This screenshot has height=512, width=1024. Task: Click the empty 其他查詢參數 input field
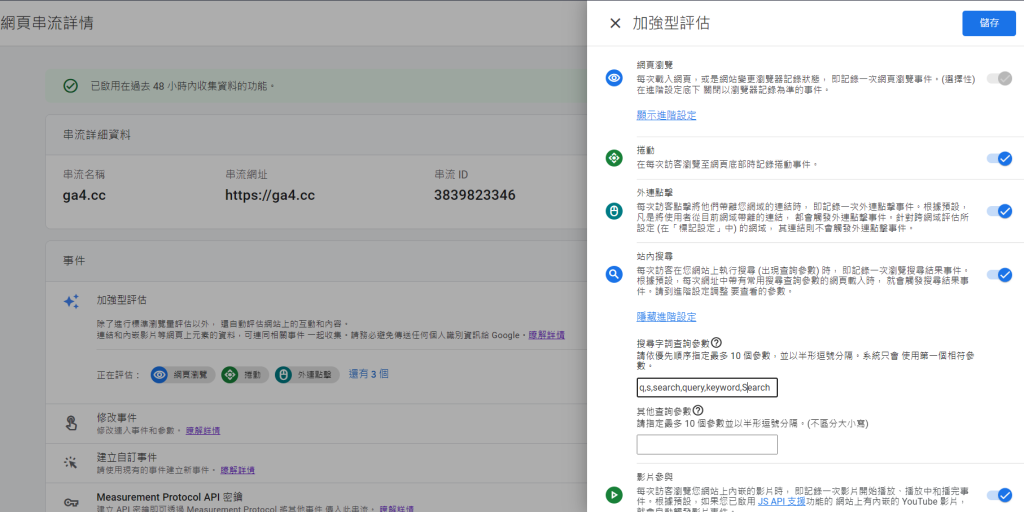(x=707, y=444)
